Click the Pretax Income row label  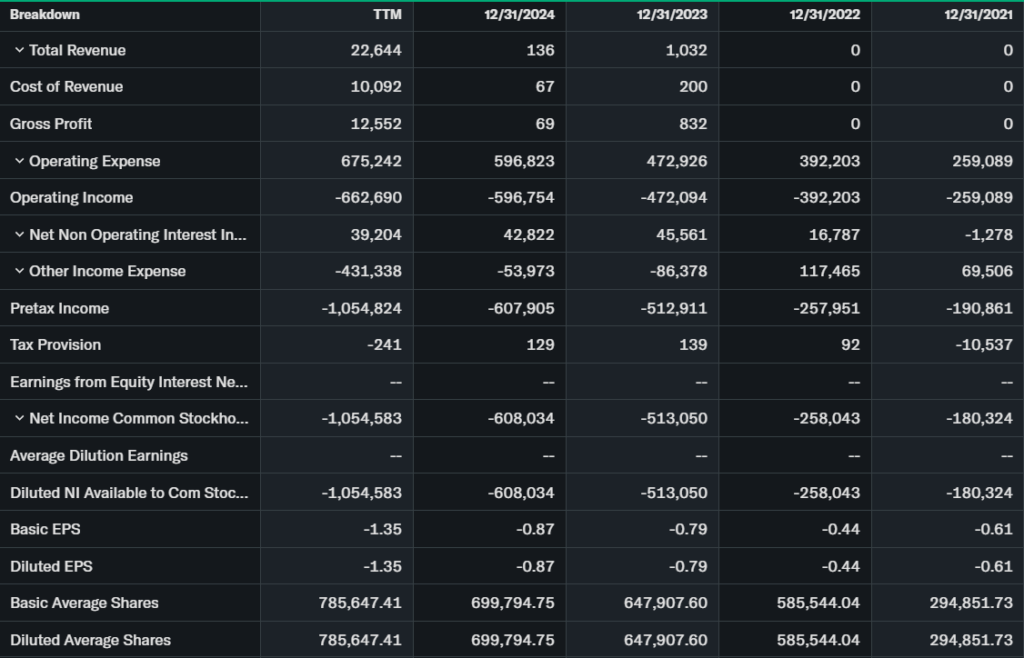[59, 308]
